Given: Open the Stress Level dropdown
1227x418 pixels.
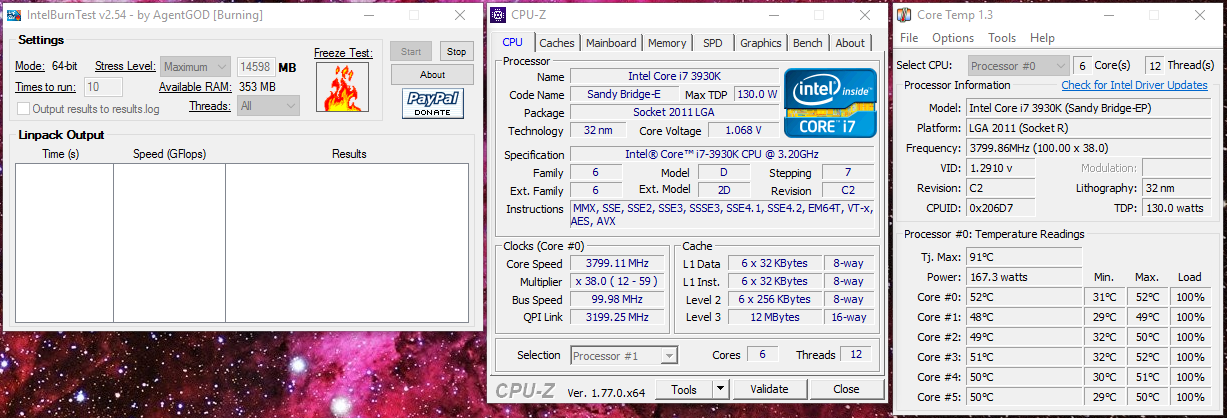Looking at the screenshot, I should pos(196,67).
